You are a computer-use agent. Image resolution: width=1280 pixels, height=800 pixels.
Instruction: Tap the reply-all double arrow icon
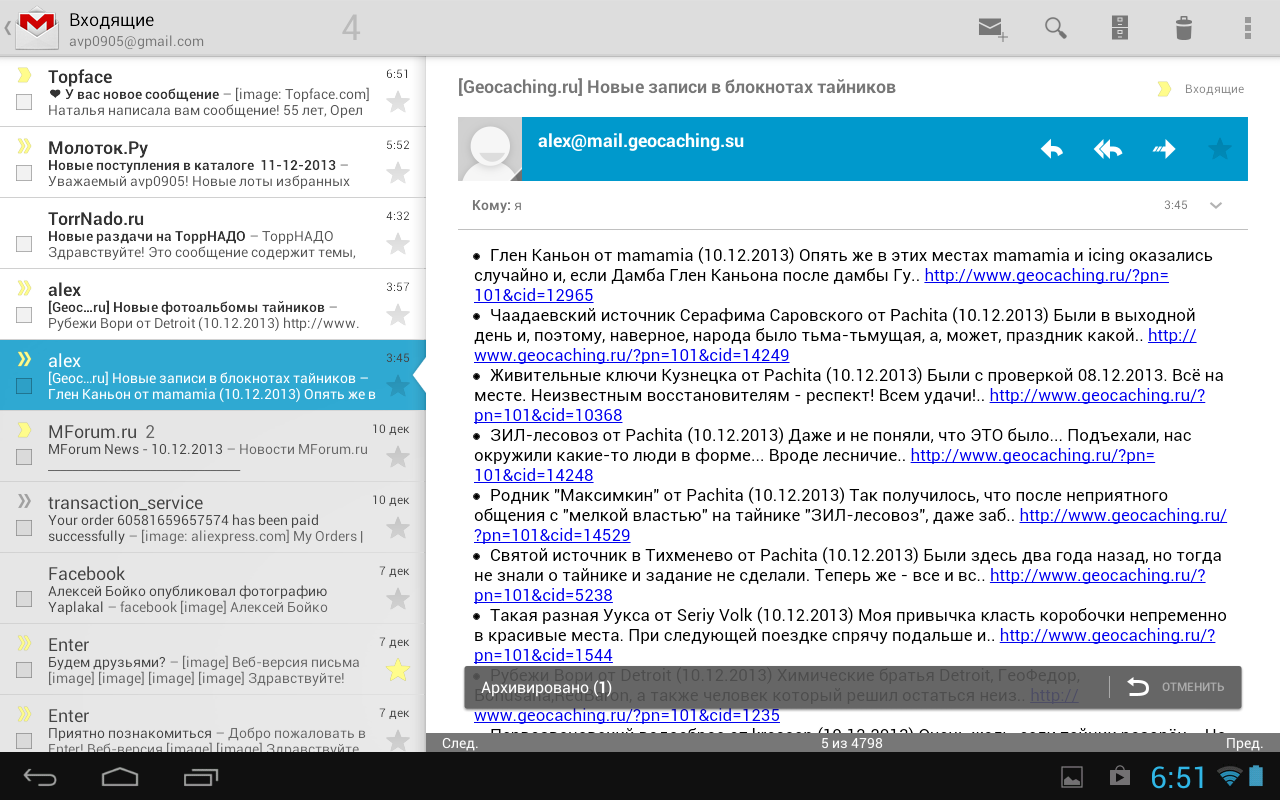click(1107, 149)
